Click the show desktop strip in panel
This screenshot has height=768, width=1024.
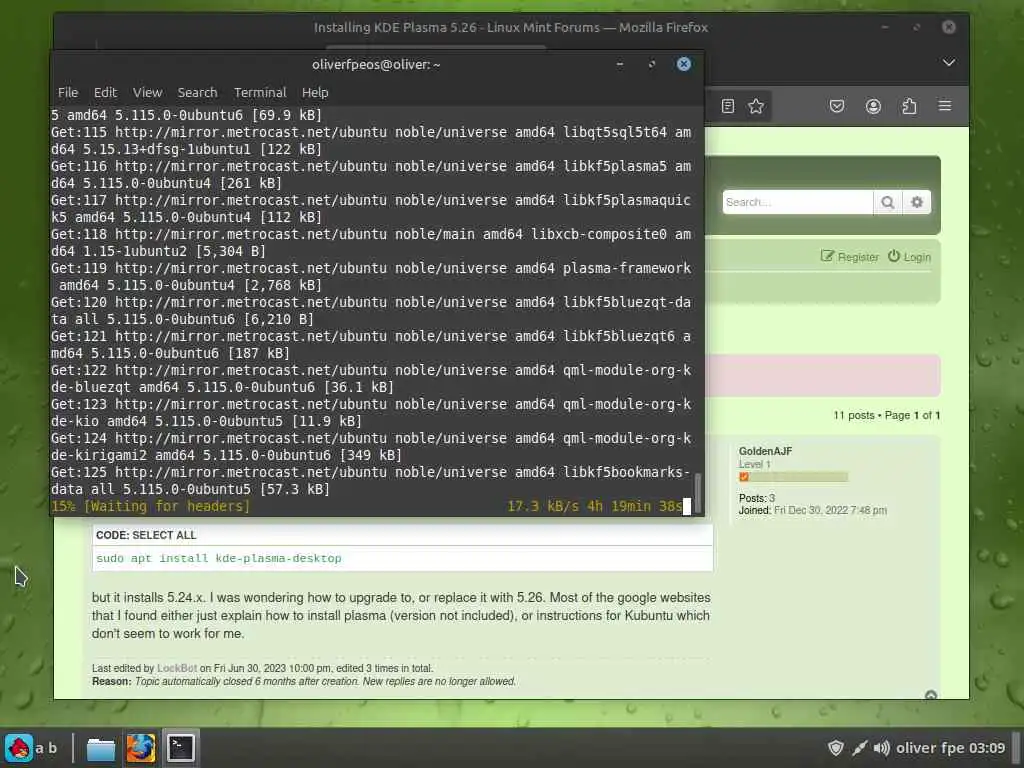coord(1016,748)
